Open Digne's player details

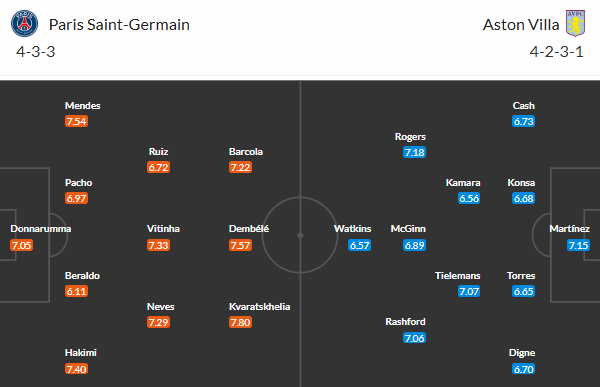(x=522, y=353)
